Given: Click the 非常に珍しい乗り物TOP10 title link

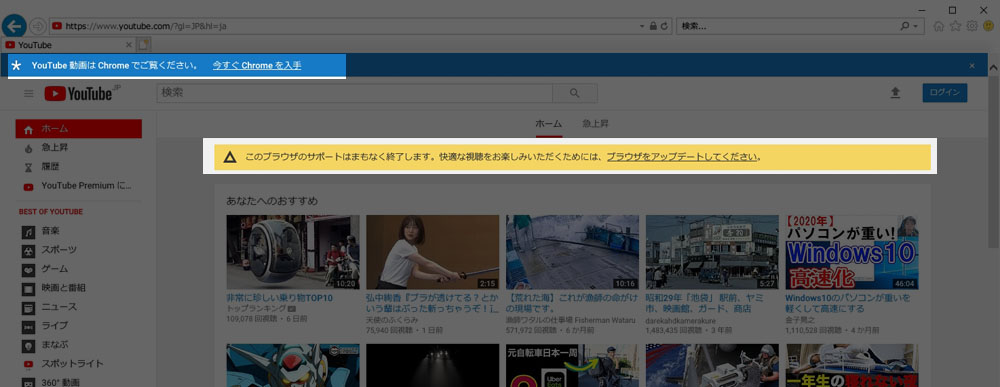Looking at the screenshot, I should (x=279, y=298).
